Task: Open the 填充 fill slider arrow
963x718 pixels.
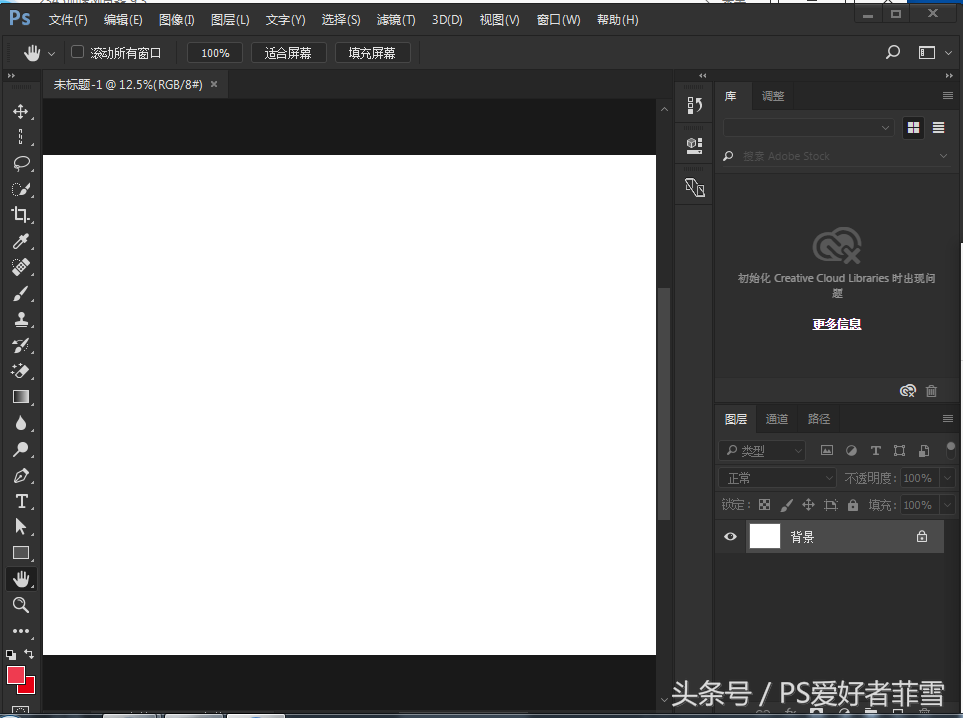Action: click(x=948, y=505)
